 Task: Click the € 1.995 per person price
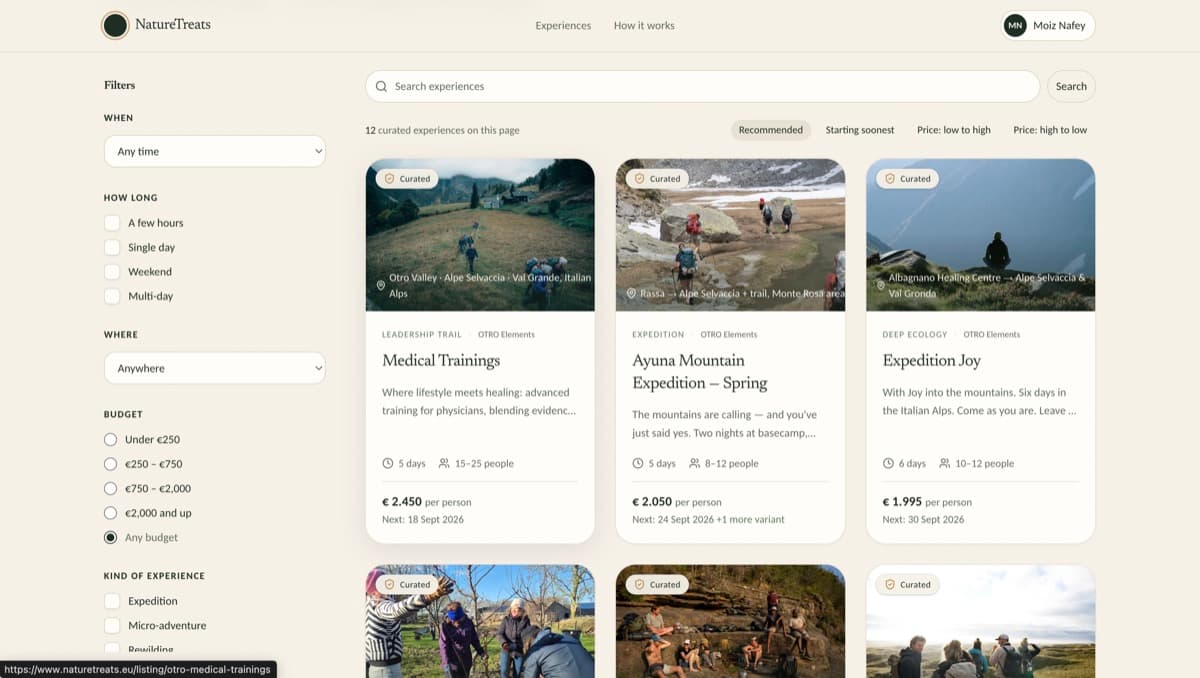click(926, 502)
